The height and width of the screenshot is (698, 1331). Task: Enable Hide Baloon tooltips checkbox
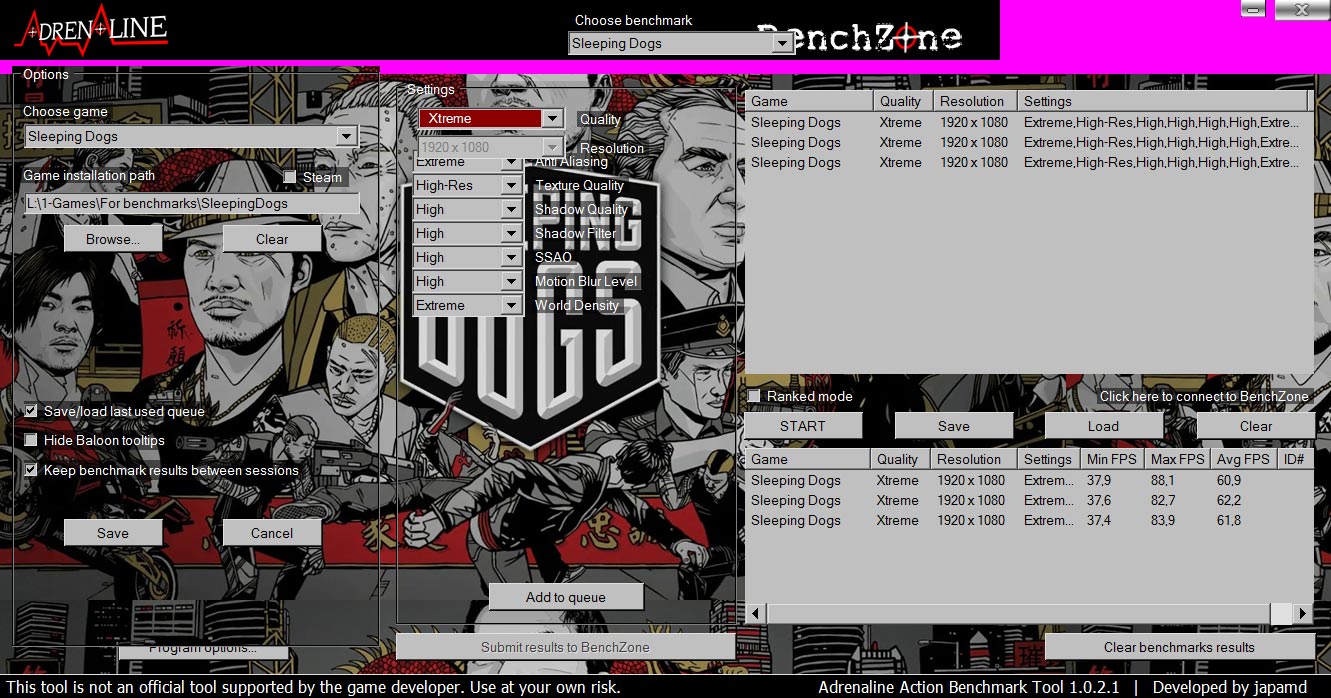[32, 440]
